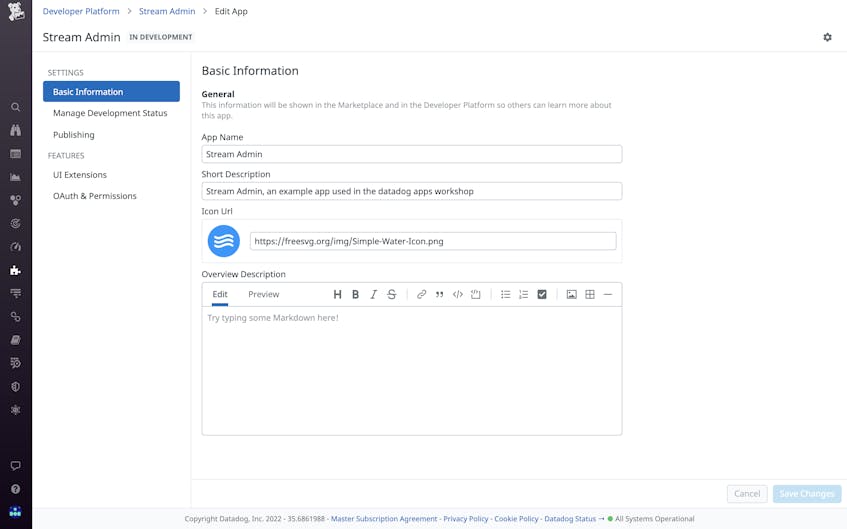This screenshot has height=529, width=847.
Task: Insert an image into the description
Action: [572, 294]
